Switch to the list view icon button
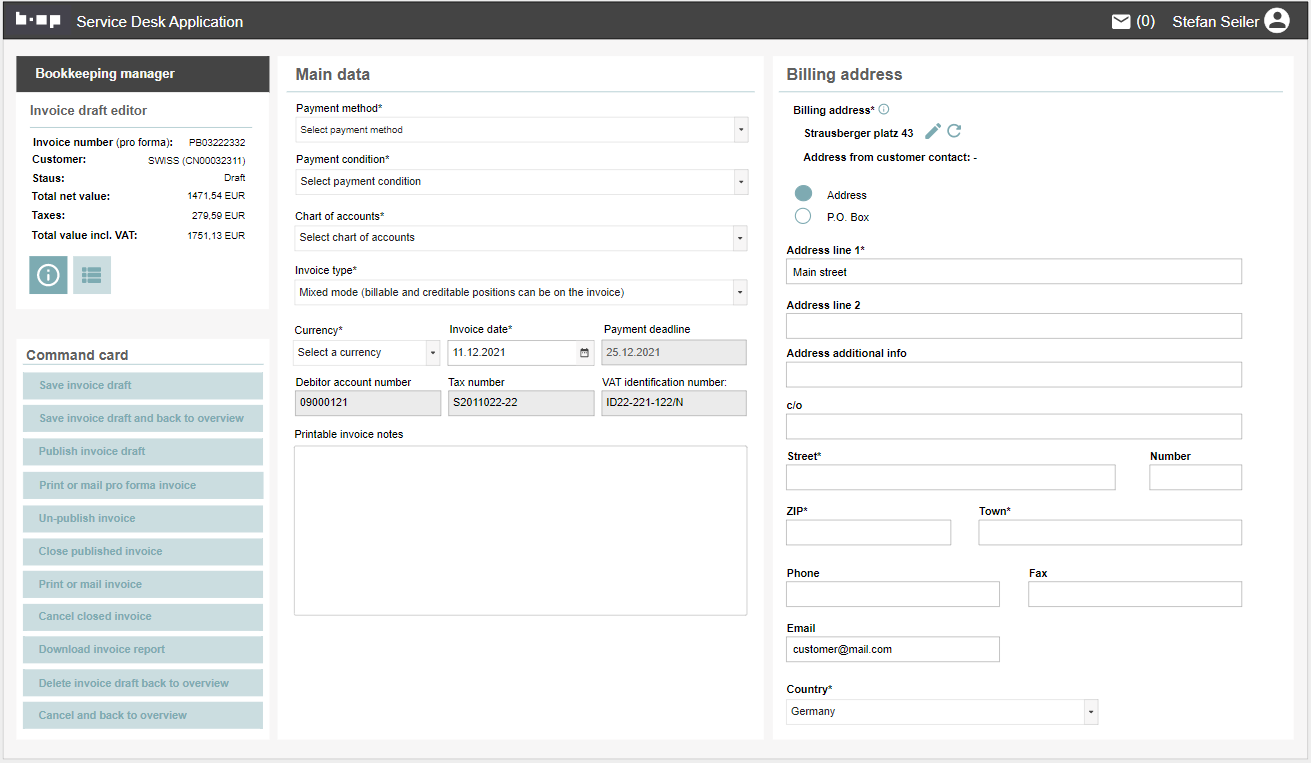This screenshot has height=763, width=1311. 92,275
